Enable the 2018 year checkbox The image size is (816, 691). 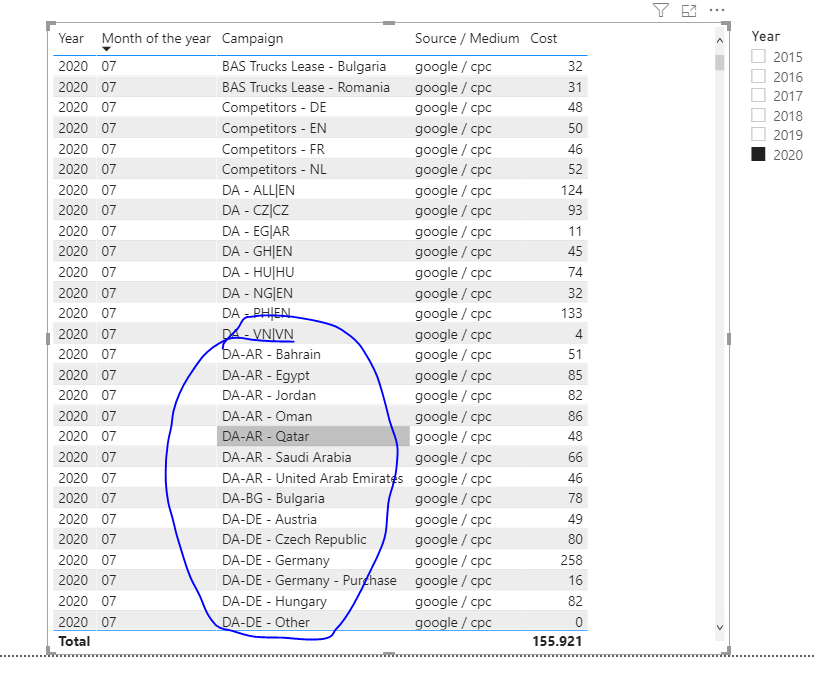(x=758, y=115)
